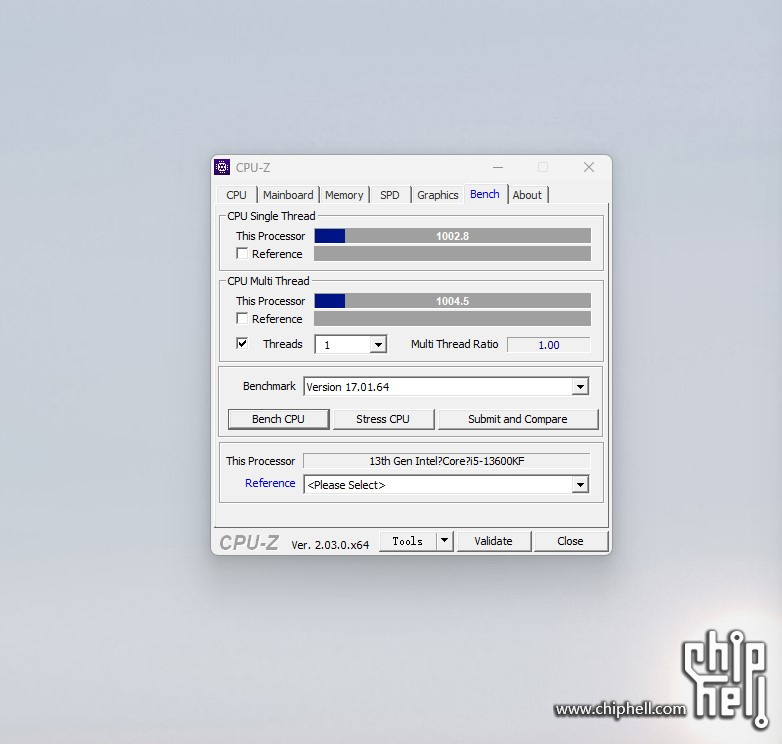Close the CPU-Z window via X
This screenshot has width=782, height=744.
(589, 168)
